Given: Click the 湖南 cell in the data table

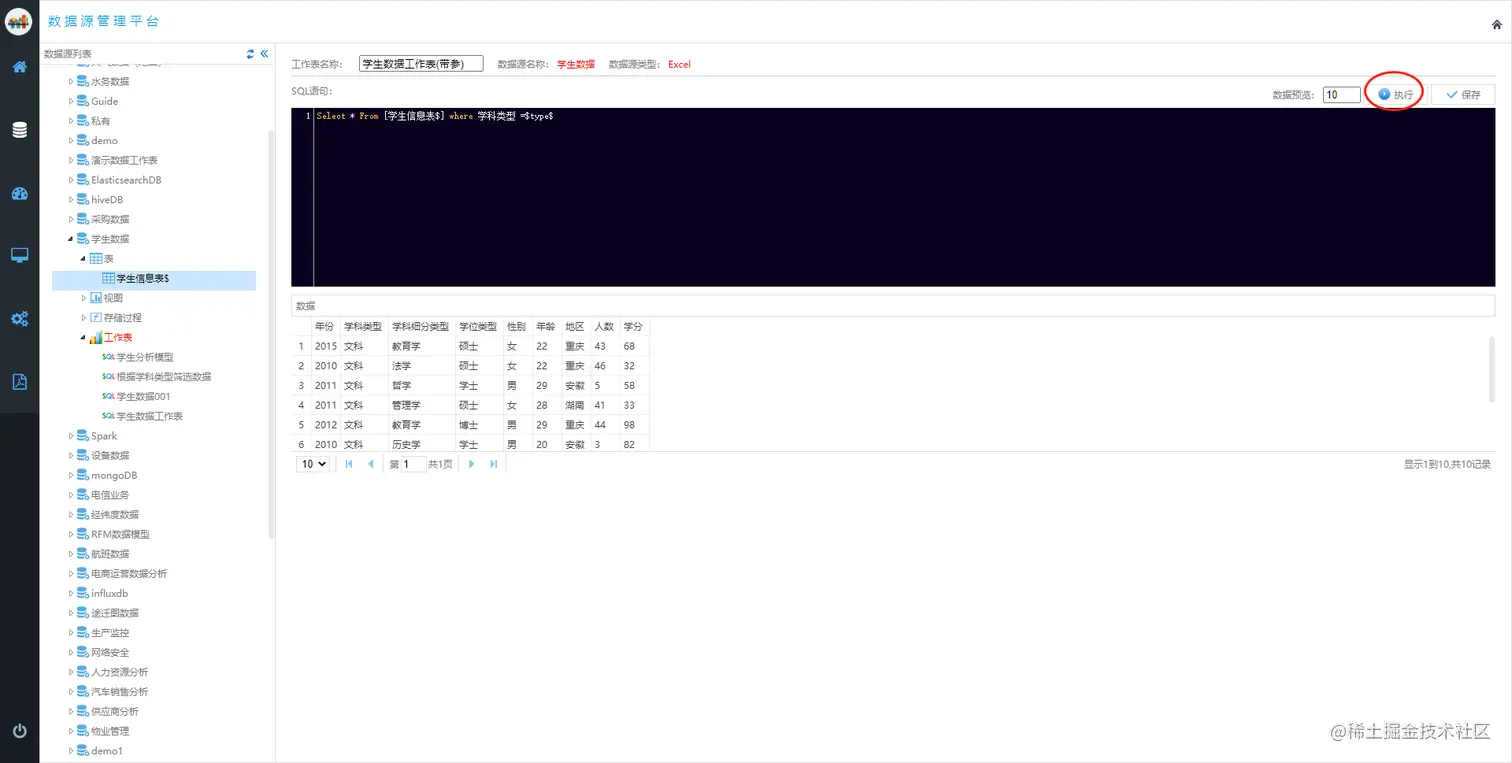Looking at the screenshot, I should click(x=574, y=405).
